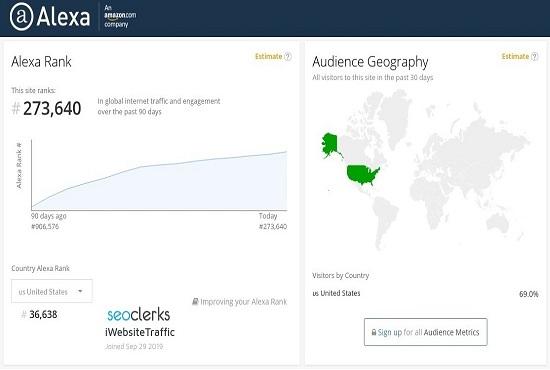Select the green Alaska region on the map

click(330, 144)
